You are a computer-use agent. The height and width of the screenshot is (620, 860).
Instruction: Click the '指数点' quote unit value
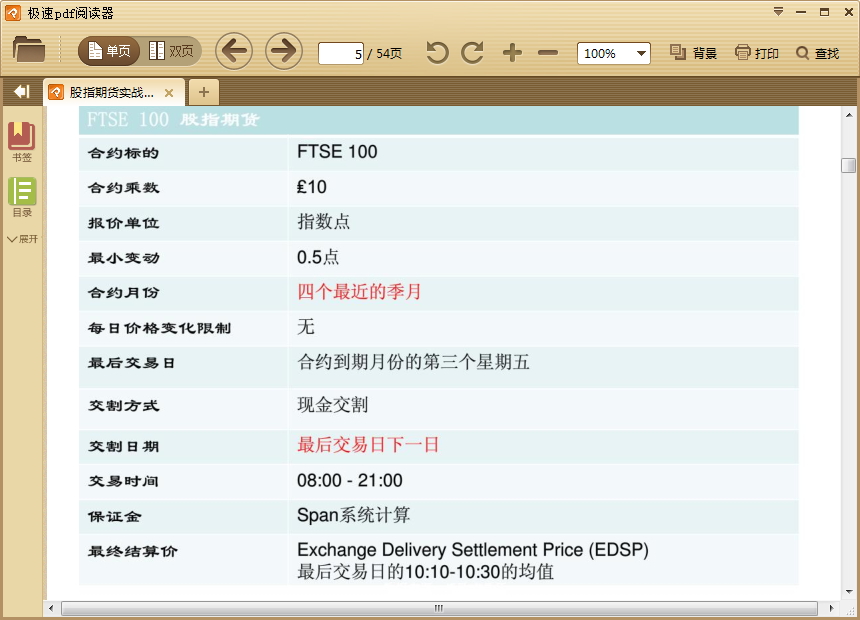coord(323,222)
